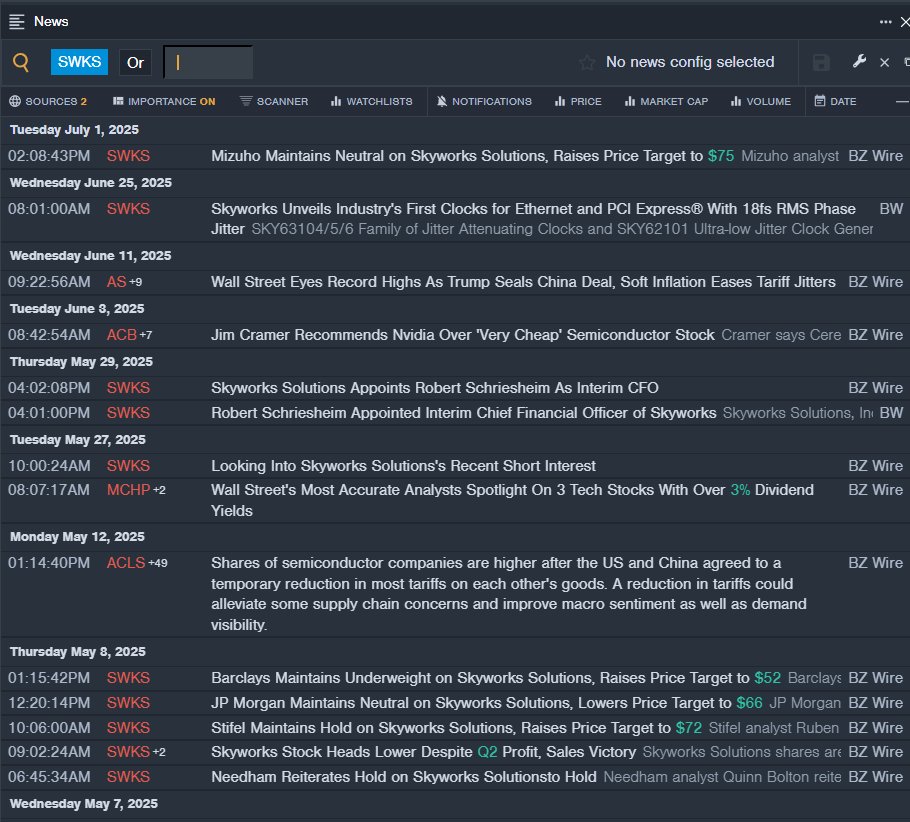Click the search magnifier icon

(x=21, y=62)
